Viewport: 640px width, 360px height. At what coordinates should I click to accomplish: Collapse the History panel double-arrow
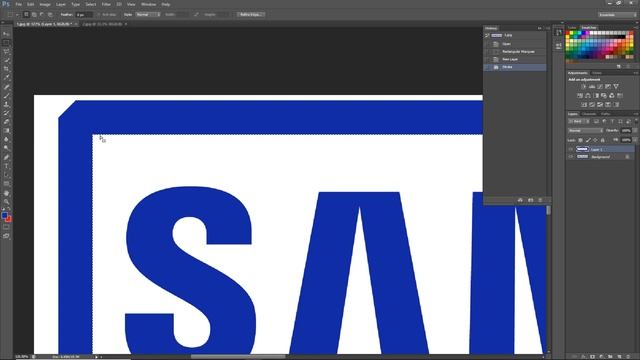coord(540,28)
